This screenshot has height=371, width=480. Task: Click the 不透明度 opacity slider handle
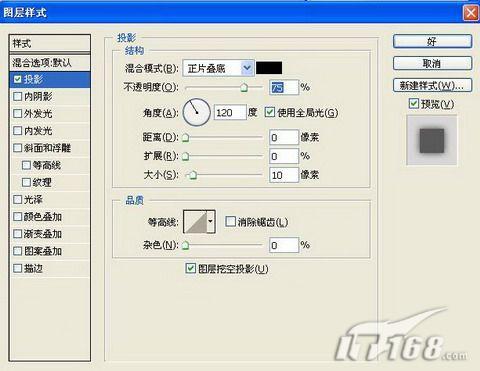[x=244, y=88]
